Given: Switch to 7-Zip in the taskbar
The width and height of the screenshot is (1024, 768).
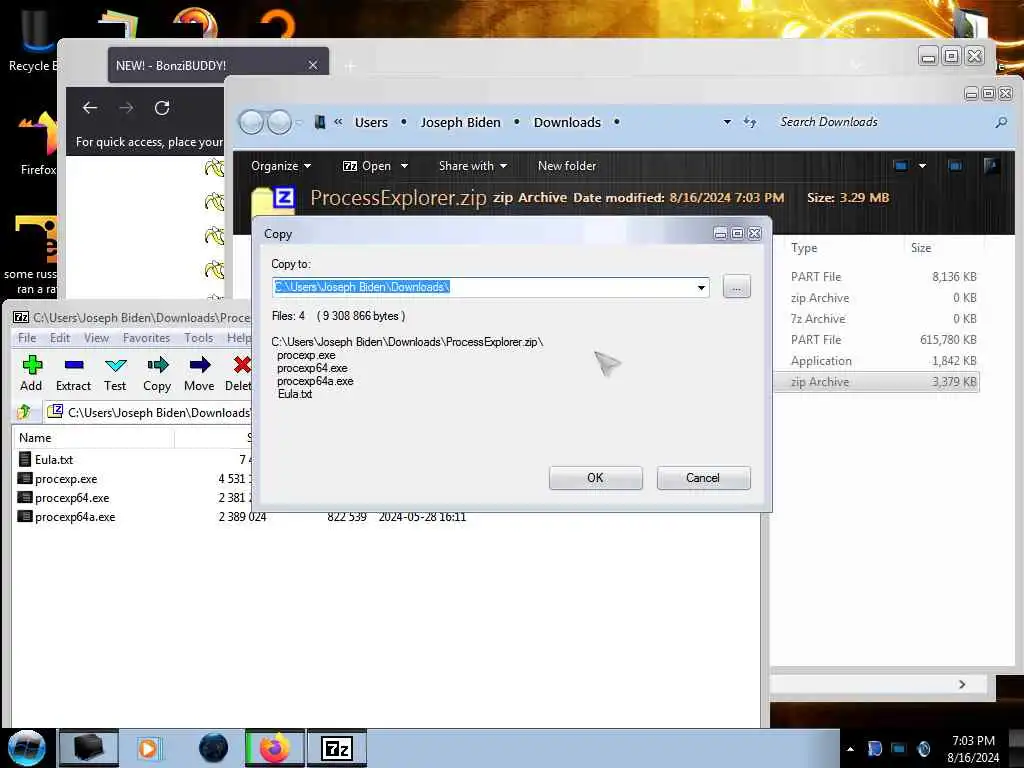Looking at the screenshot, I should [x=337, y=748].
